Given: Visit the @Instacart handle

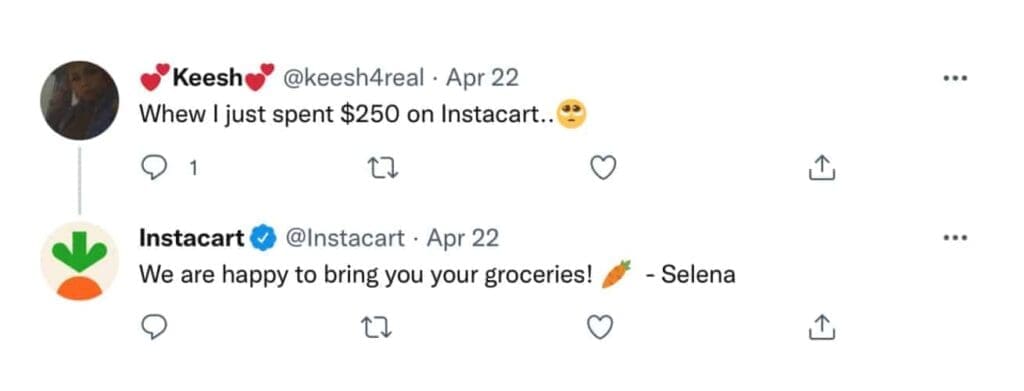Looking at the screenshot, I should (x=345, y=238).
